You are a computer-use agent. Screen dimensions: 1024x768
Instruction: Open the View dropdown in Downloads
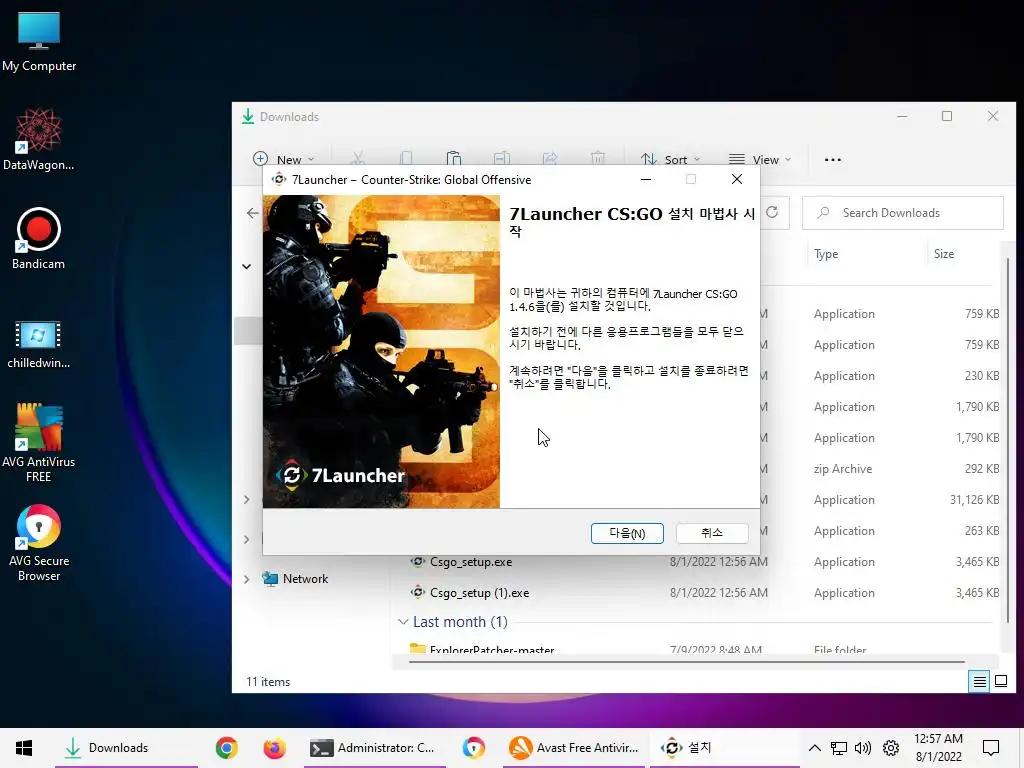coord(760,159)
